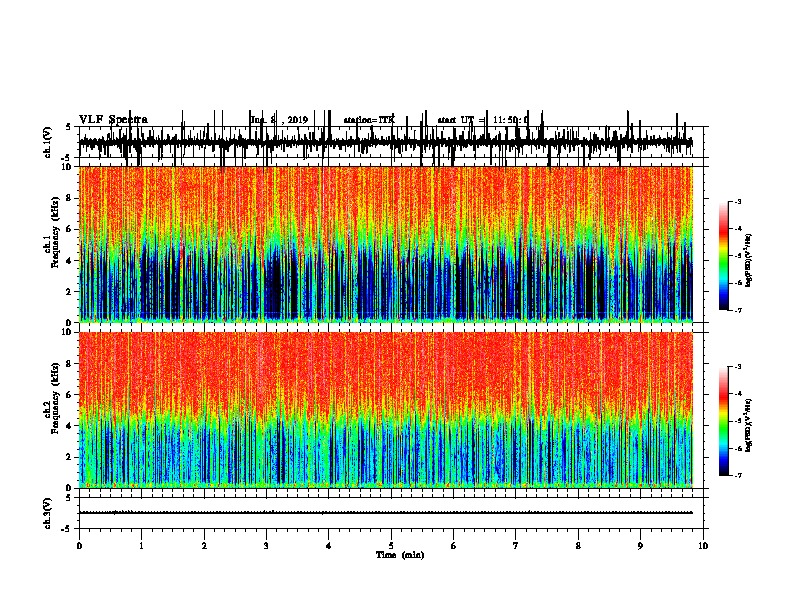Click the 'station=ITK' header label
792x612 pixels.
coord(369,120)
